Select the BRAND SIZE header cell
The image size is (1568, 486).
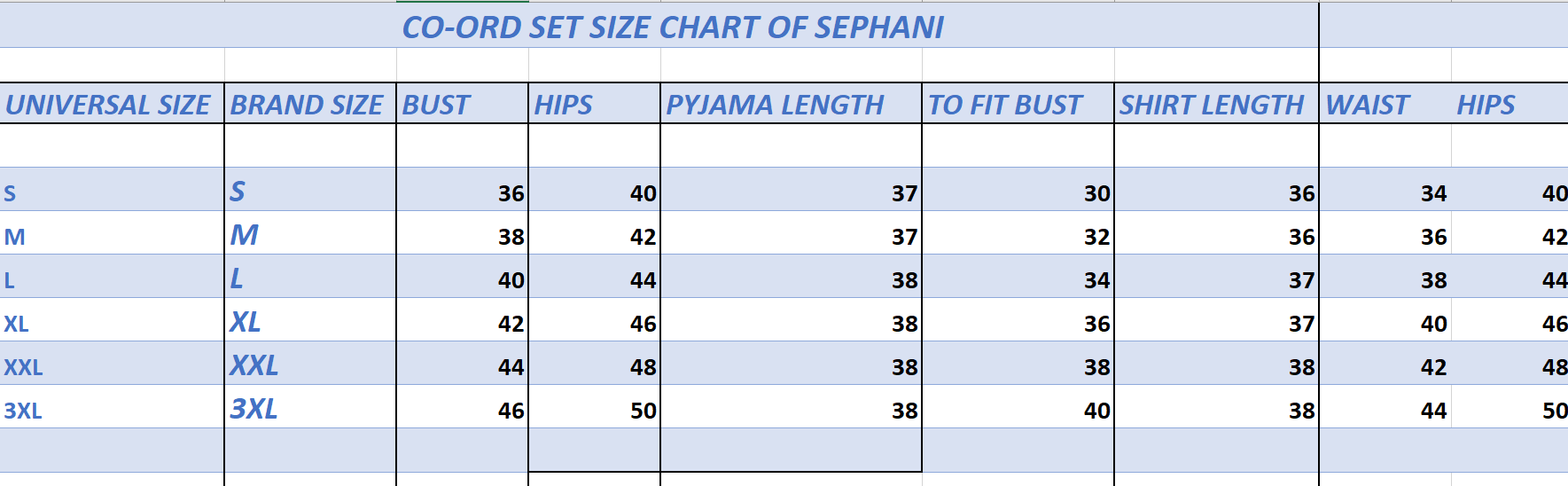pos(307,105)
